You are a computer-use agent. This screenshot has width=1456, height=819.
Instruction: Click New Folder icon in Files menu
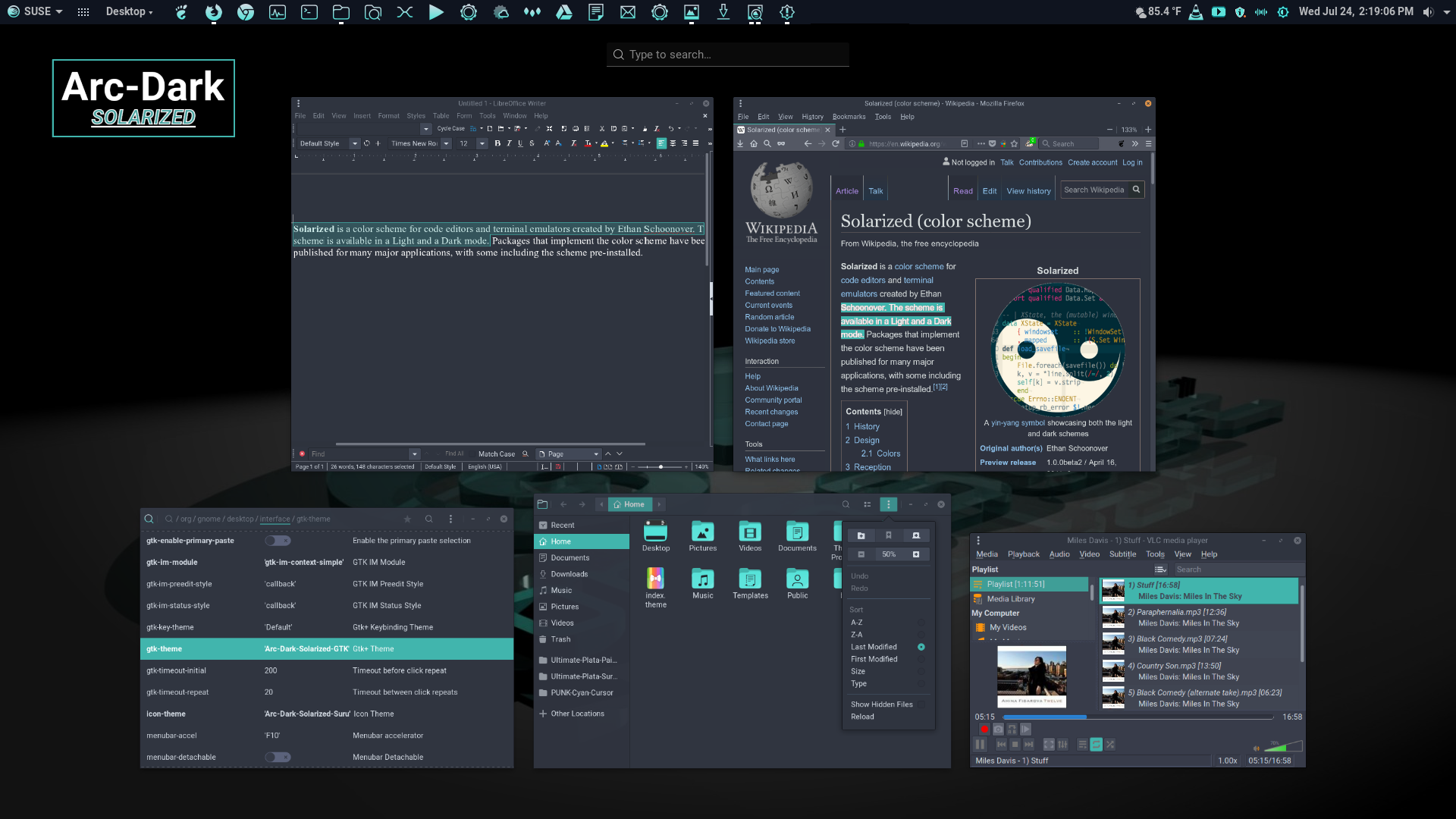[x=861, y=535]
